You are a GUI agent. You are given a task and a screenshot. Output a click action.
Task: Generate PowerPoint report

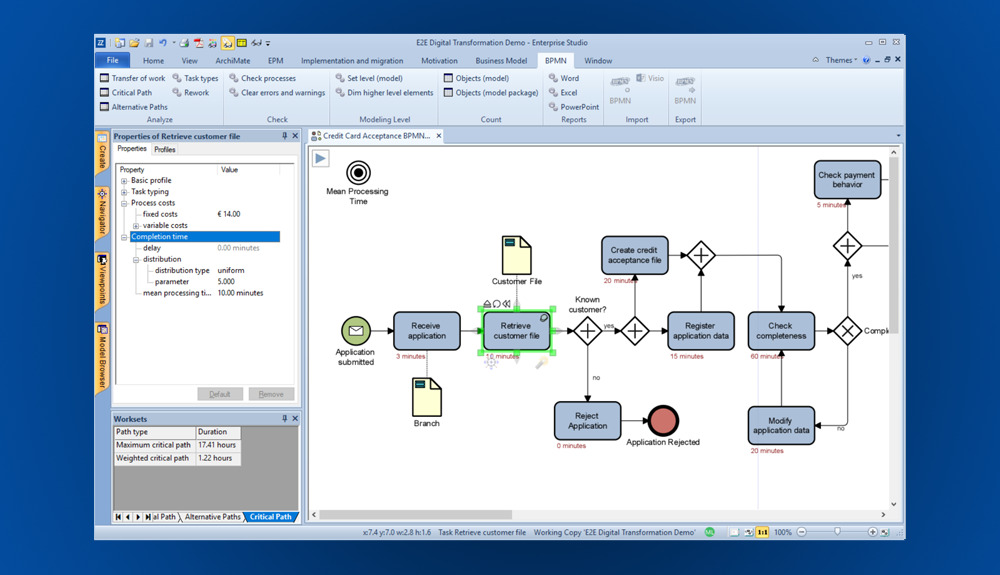pyautogui.click(x=574, y=107)
